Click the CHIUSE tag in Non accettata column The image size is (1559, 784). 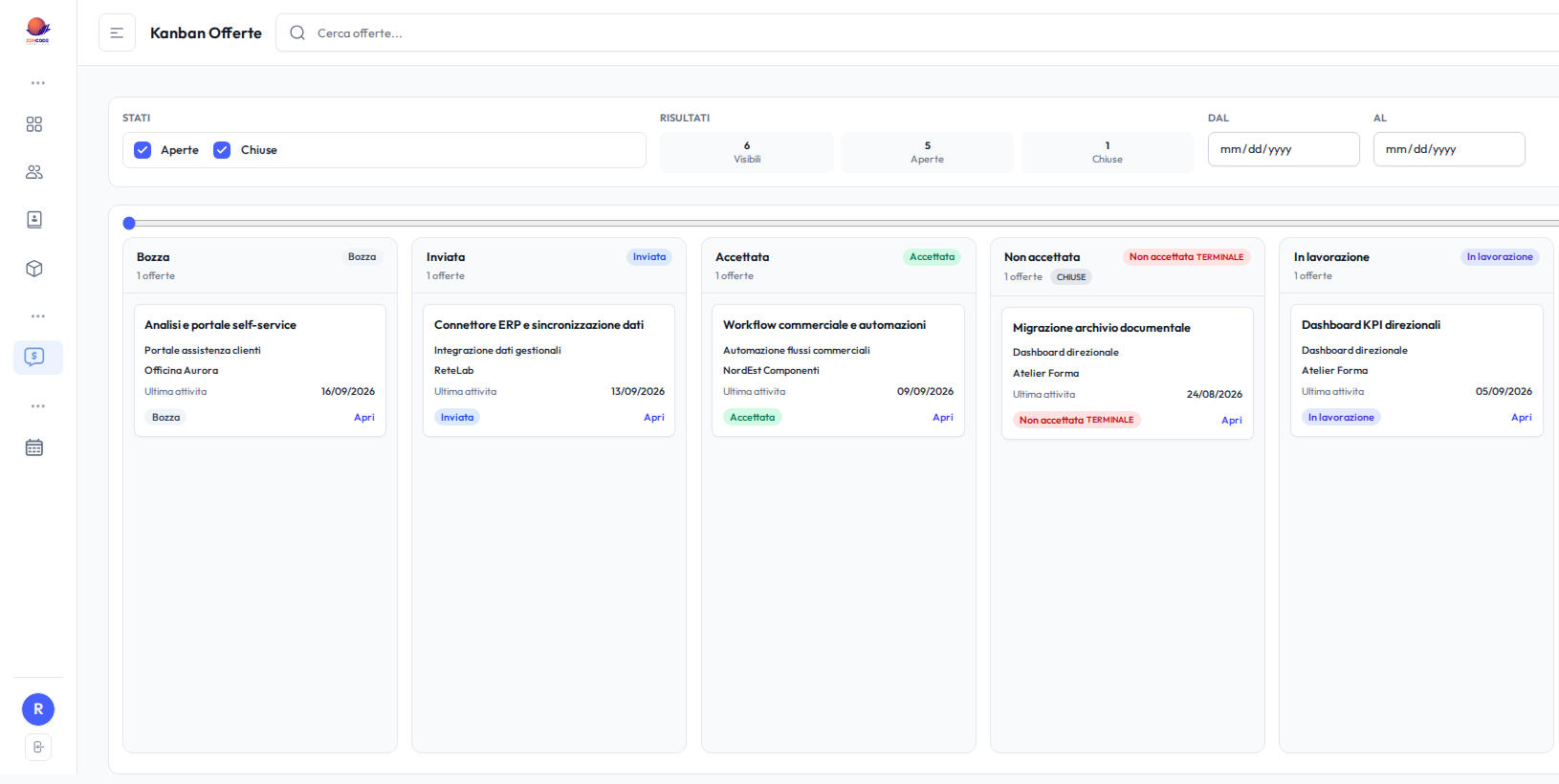1071,277
